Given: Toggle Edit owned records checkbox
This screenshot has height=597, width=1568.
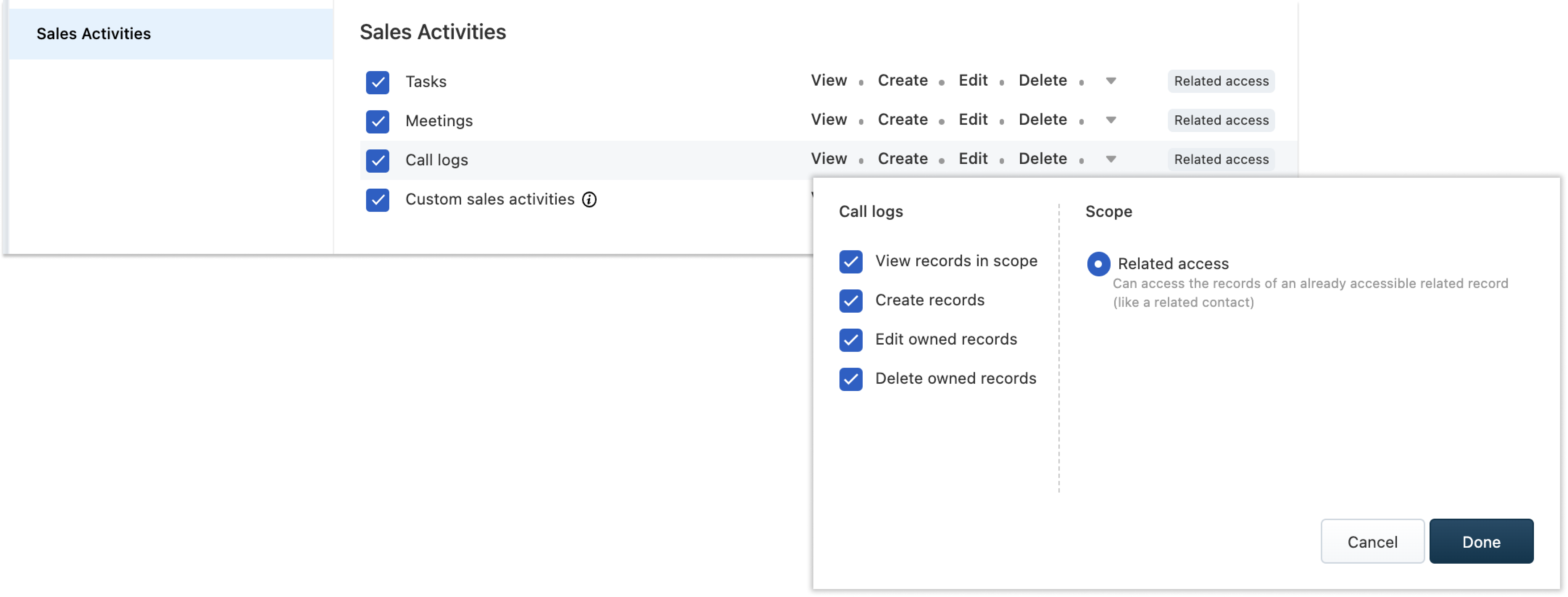Looking at the screenshot, I should tap(850, 339).
